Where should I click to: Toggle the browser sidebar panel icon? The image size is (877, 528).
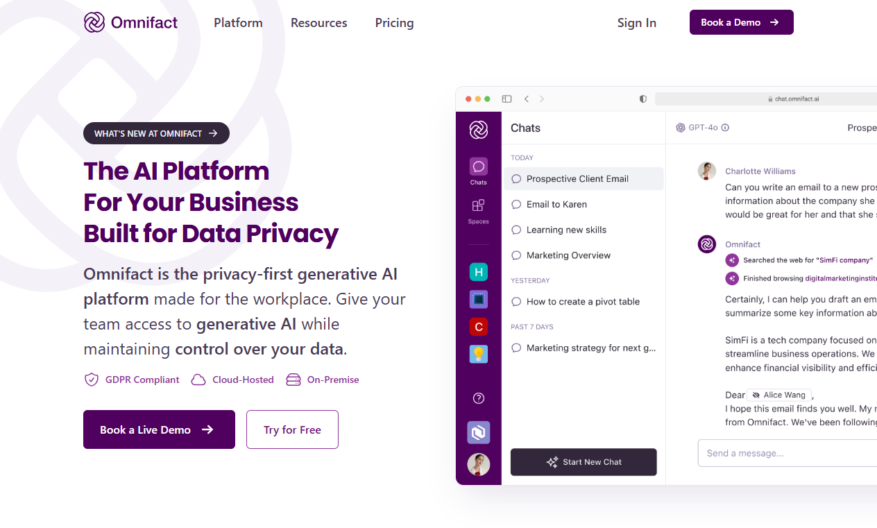(507, 99)
